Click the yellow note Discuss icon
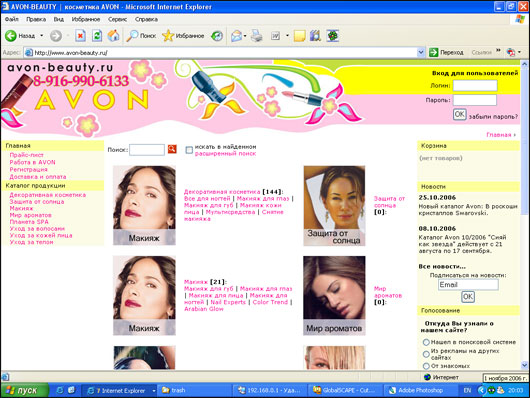The image size is (530, 398). pyautogui.click(x=300, y=36)
